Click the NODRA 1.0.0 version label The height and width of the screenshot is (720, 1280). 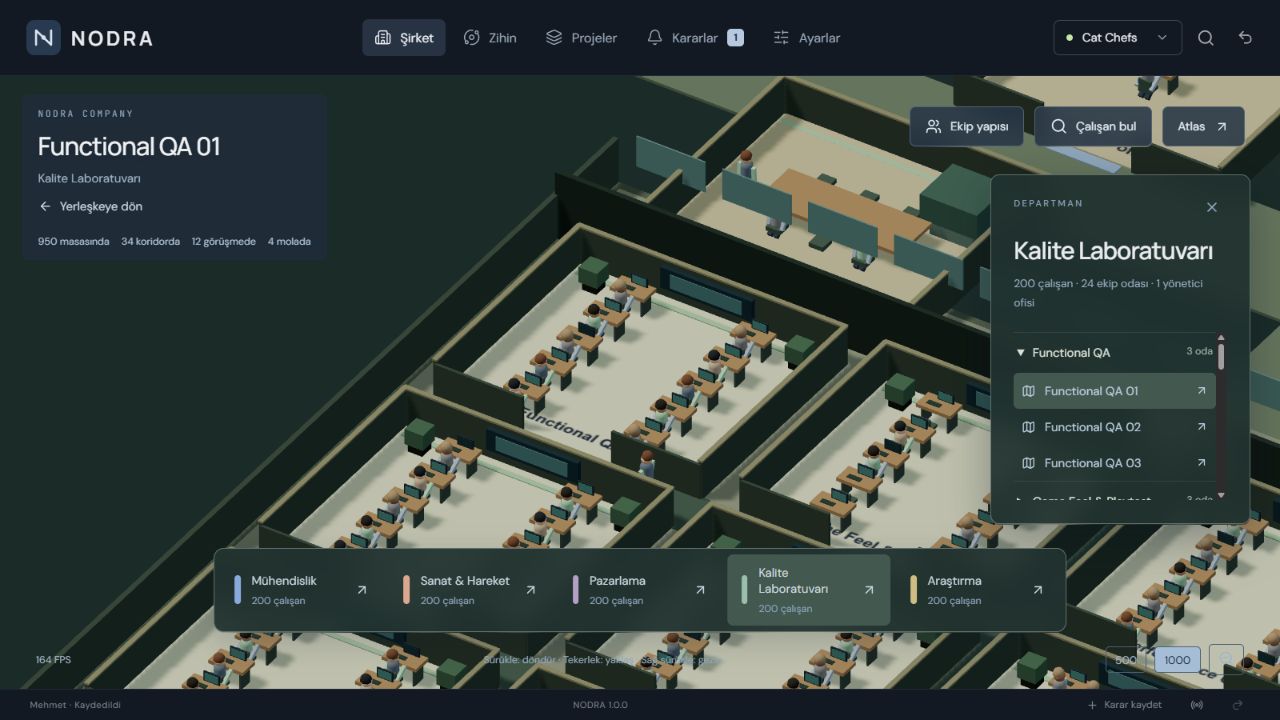[x=600, y=705]
